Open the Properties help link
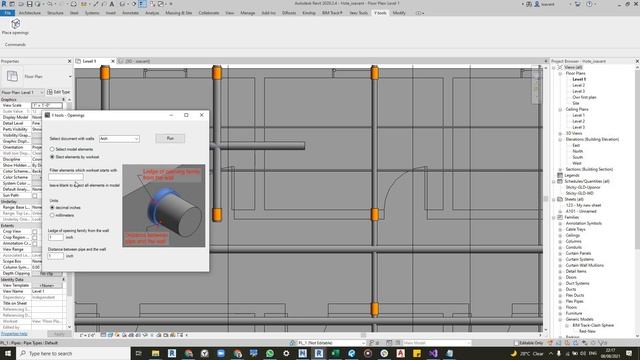The width and height of the screenshot is (640, 360). point(14,334)
